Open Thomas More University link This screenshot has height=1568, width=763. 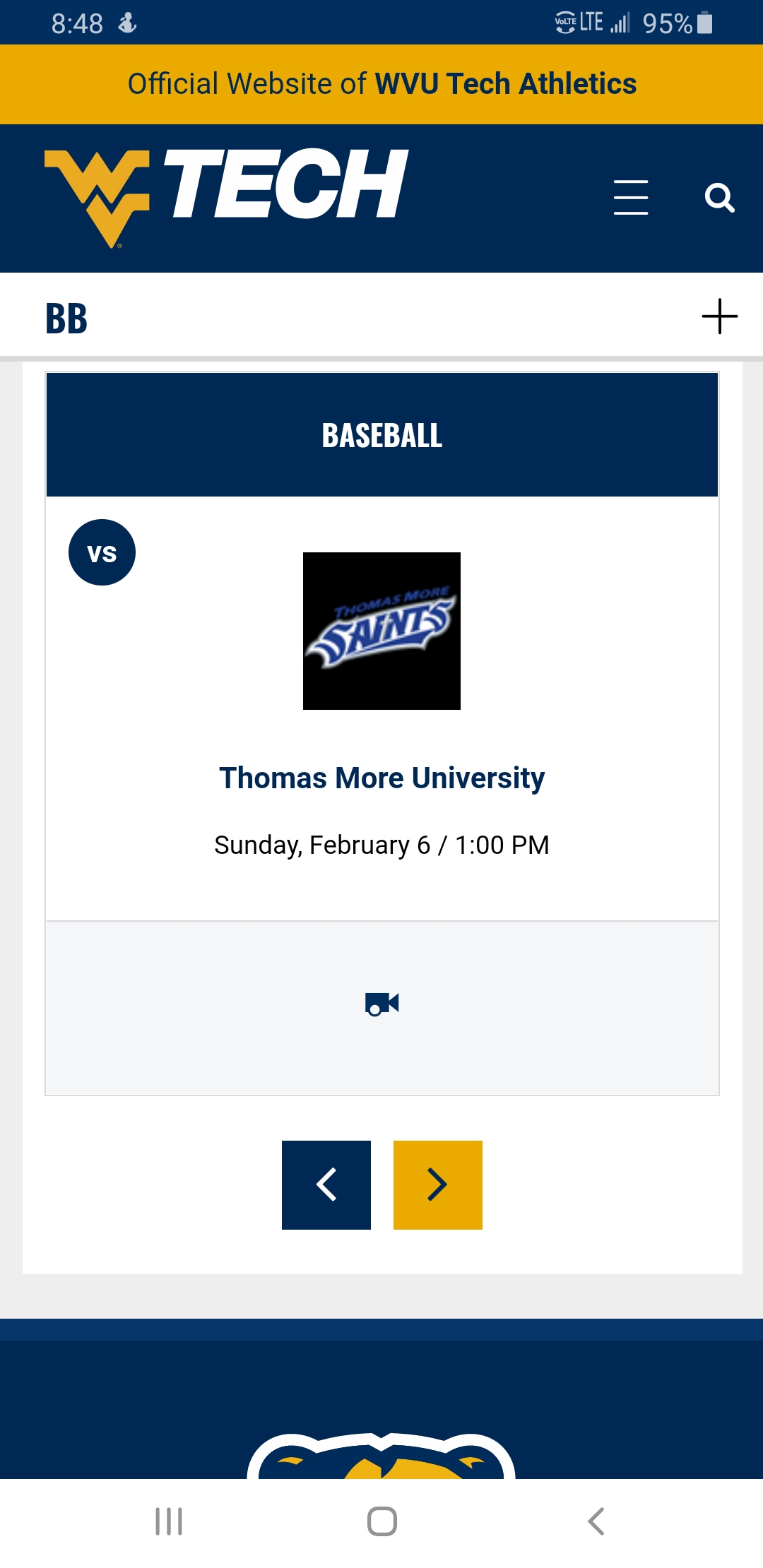pos(381,778)
